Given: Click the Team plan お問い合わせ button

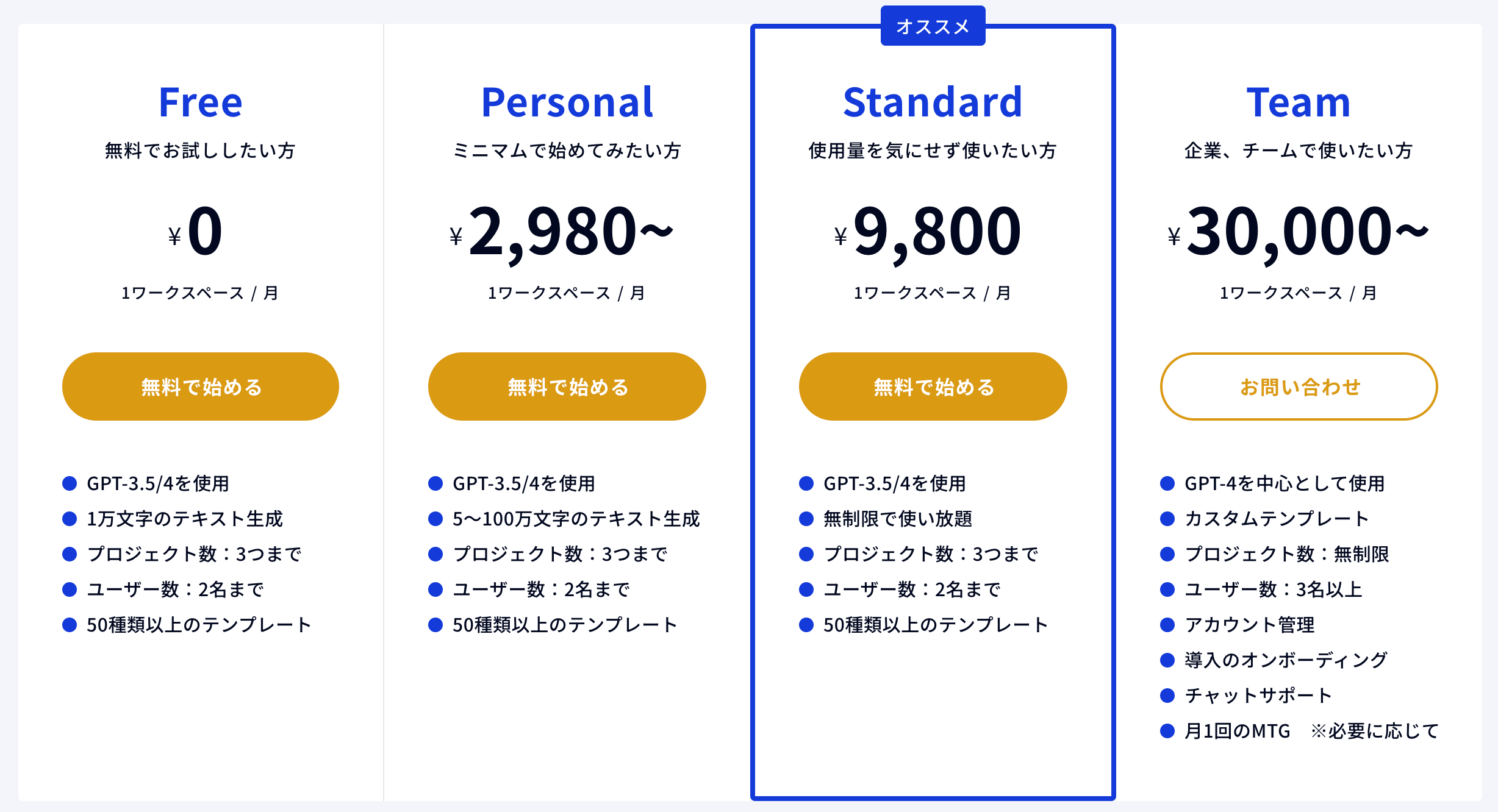Looking at the screenshot, I should coord(1299,386).
